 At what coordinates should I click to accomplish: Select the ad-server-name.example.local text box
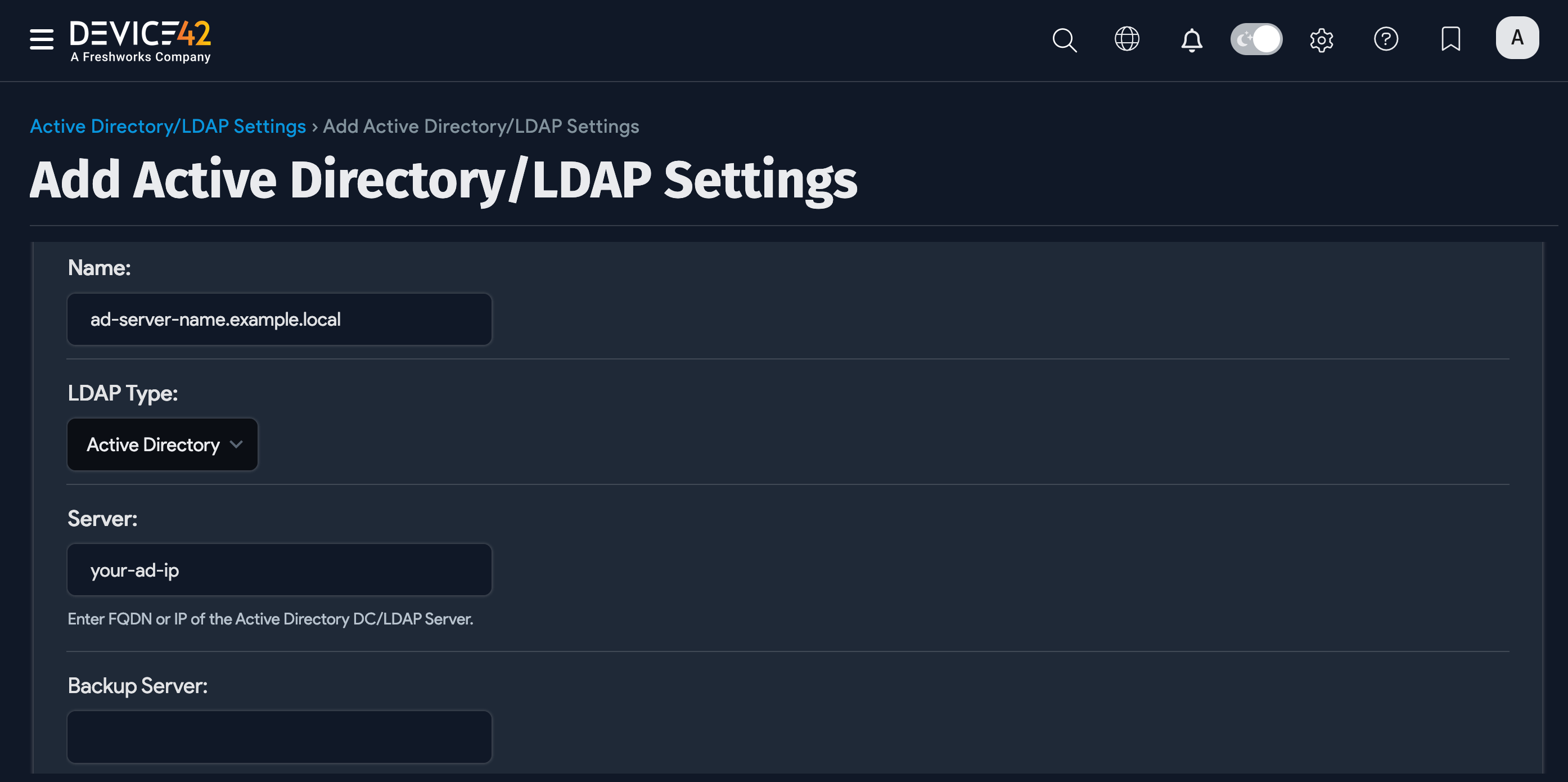(x=278, y=318)
